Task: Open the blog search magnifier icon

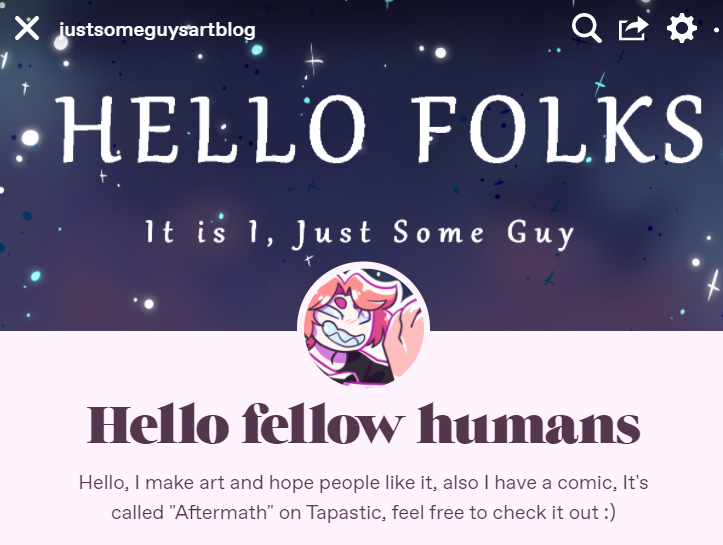Action: 587,28
